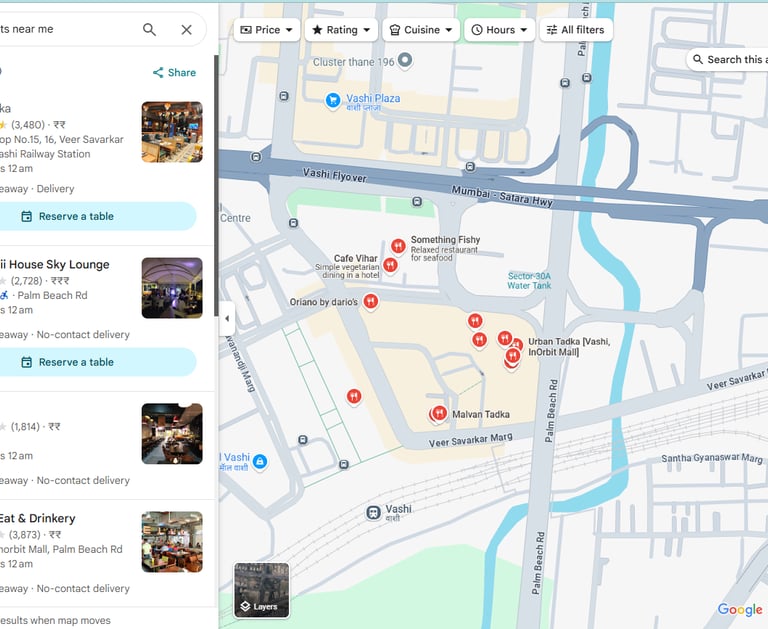Share the restaurant results list

(174, 73)
